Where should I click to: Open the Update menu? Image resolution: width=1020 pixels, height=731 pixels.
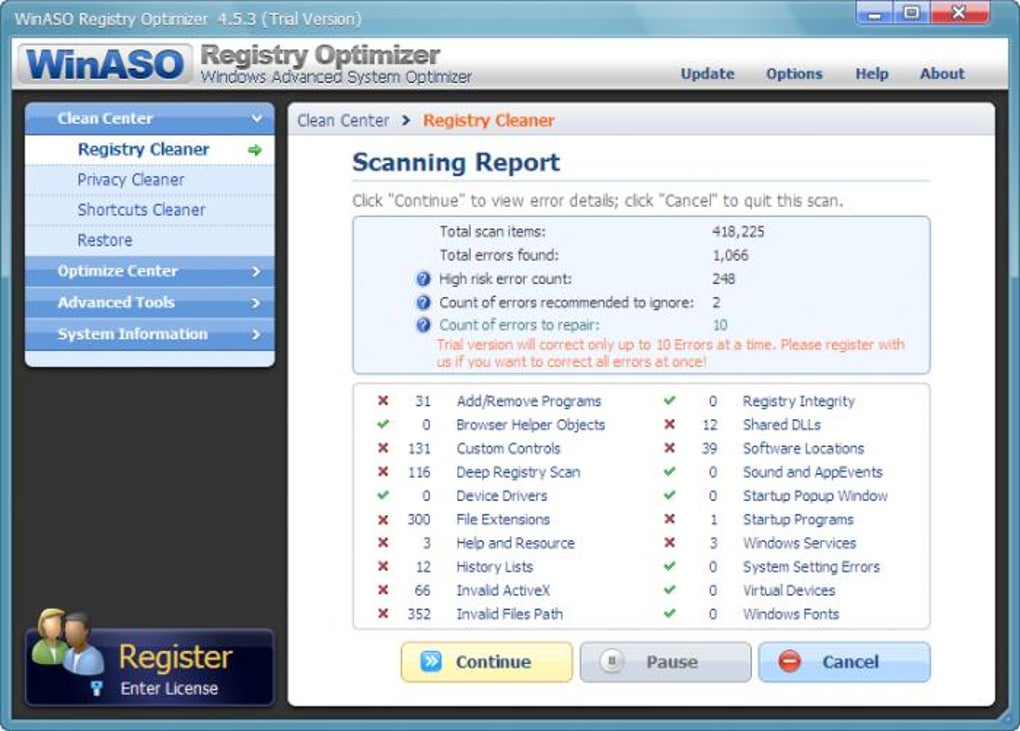click(707, 73)
